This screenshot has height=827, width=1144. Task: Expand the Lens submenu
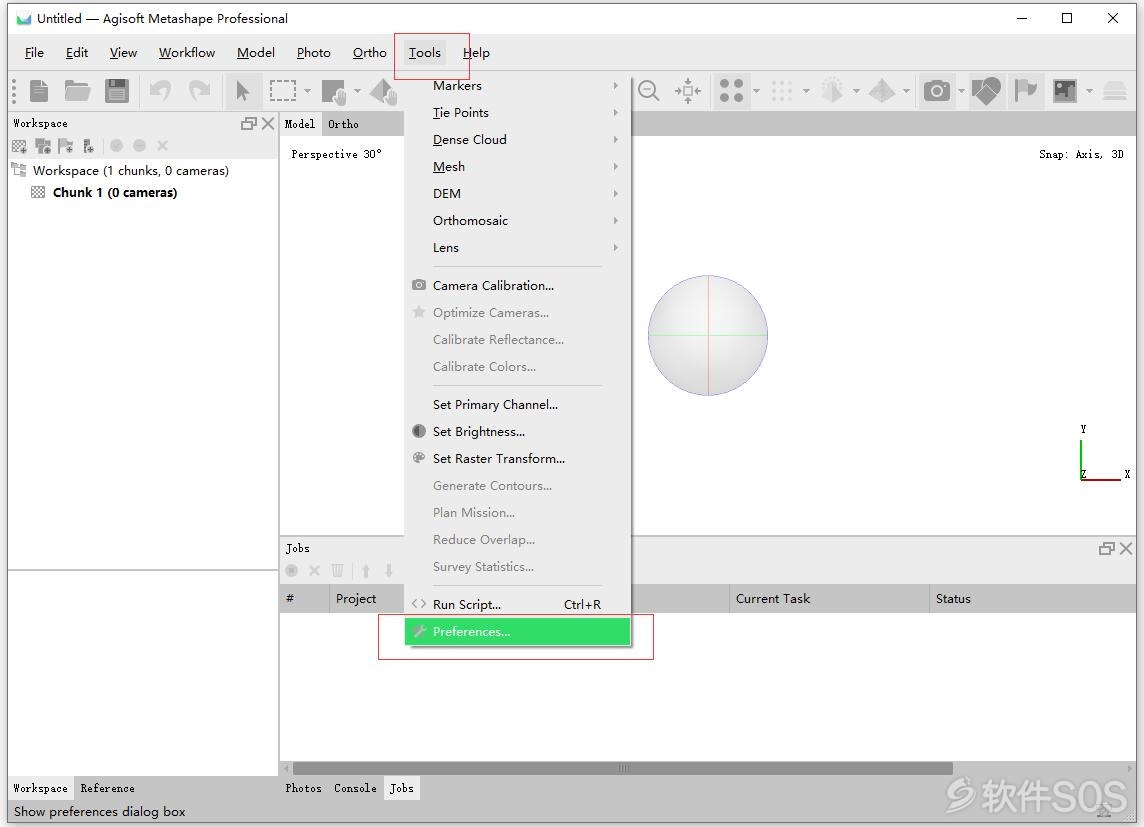click(517, 248)
